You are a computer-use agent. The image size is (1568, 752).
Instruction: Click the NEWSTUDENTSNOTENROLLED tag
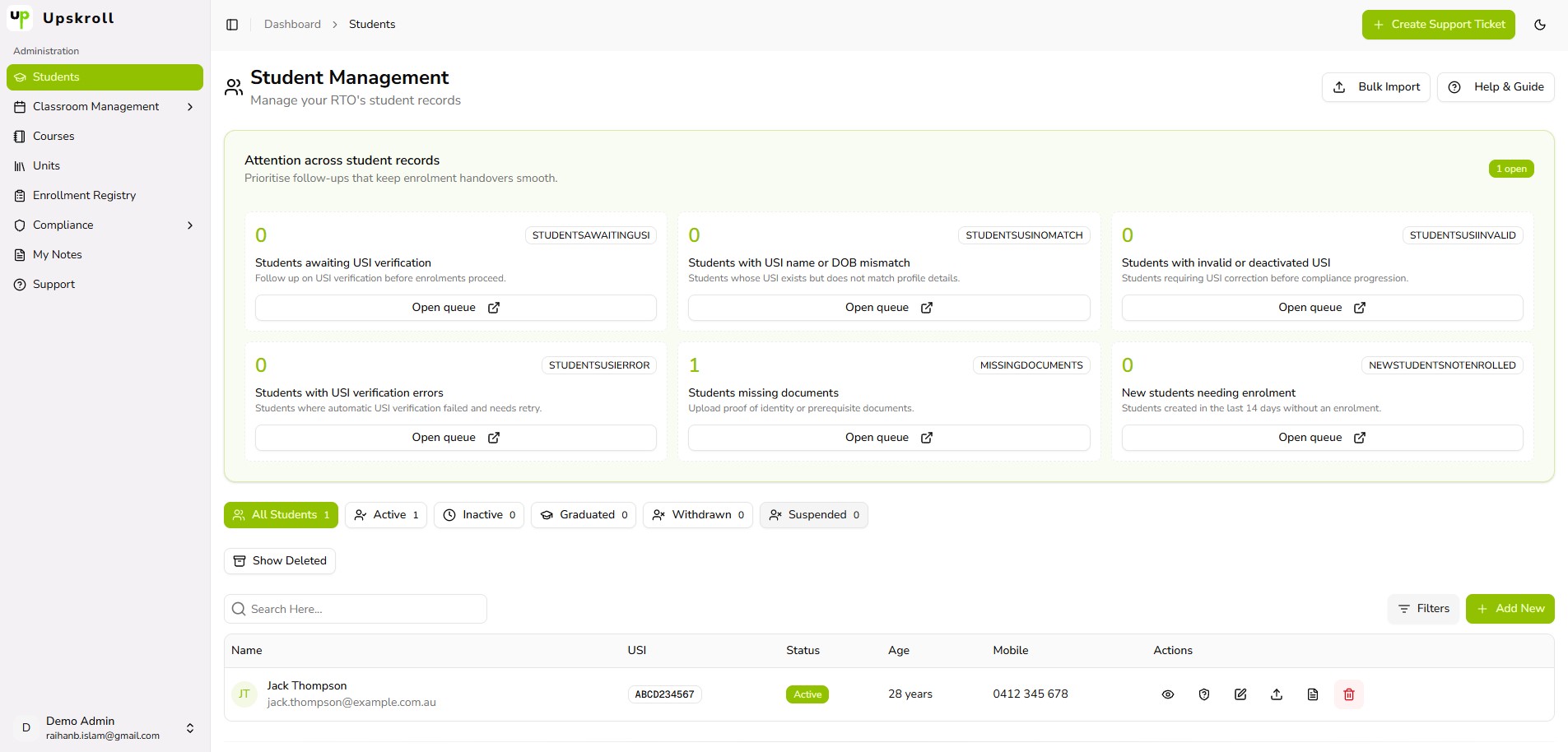click(x=1442, y=365)
